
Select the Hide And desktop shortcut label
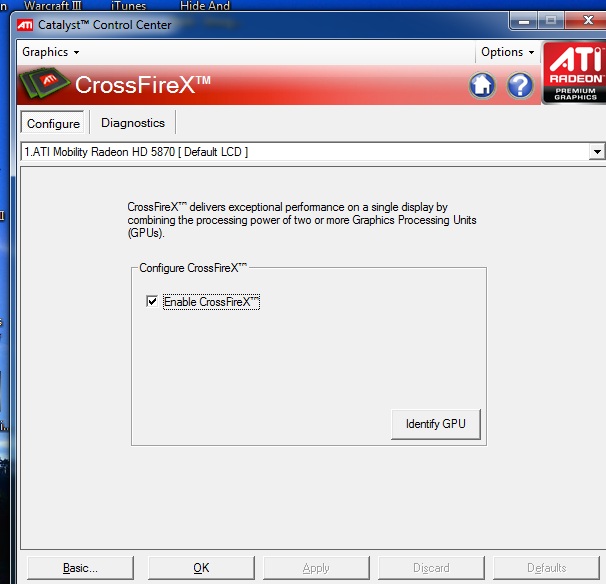(205, 5)
